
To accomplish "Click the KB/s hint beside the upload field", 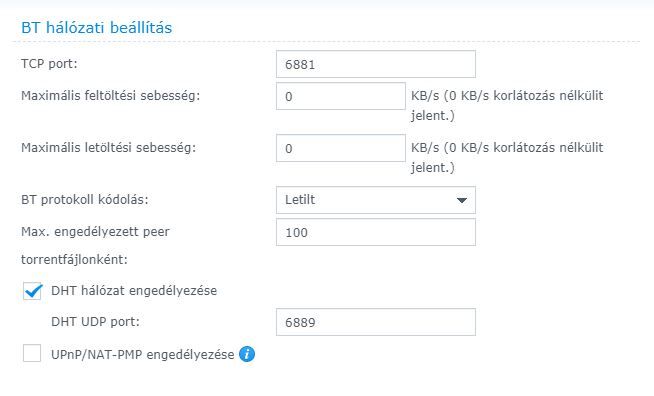I will coord(507,105).
